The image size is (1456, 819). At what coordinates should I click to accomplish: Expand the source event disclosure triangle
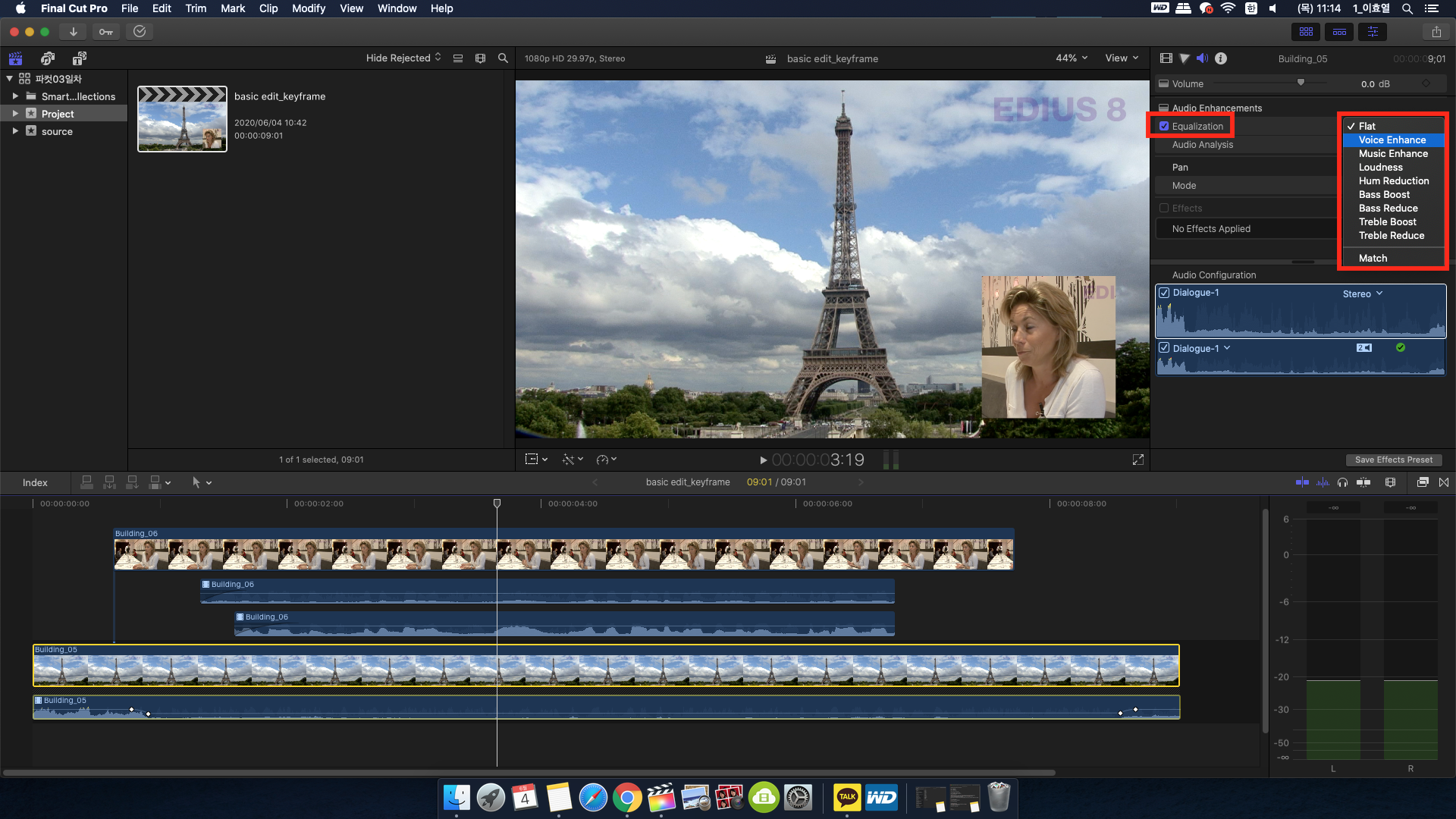15,131
